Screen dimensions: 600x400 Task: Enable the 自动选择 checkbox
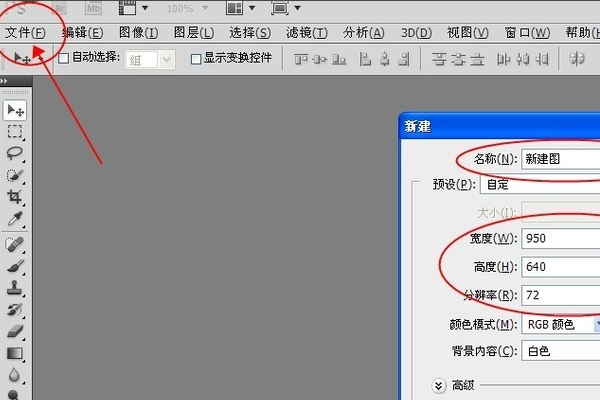[x=64, y=58]
